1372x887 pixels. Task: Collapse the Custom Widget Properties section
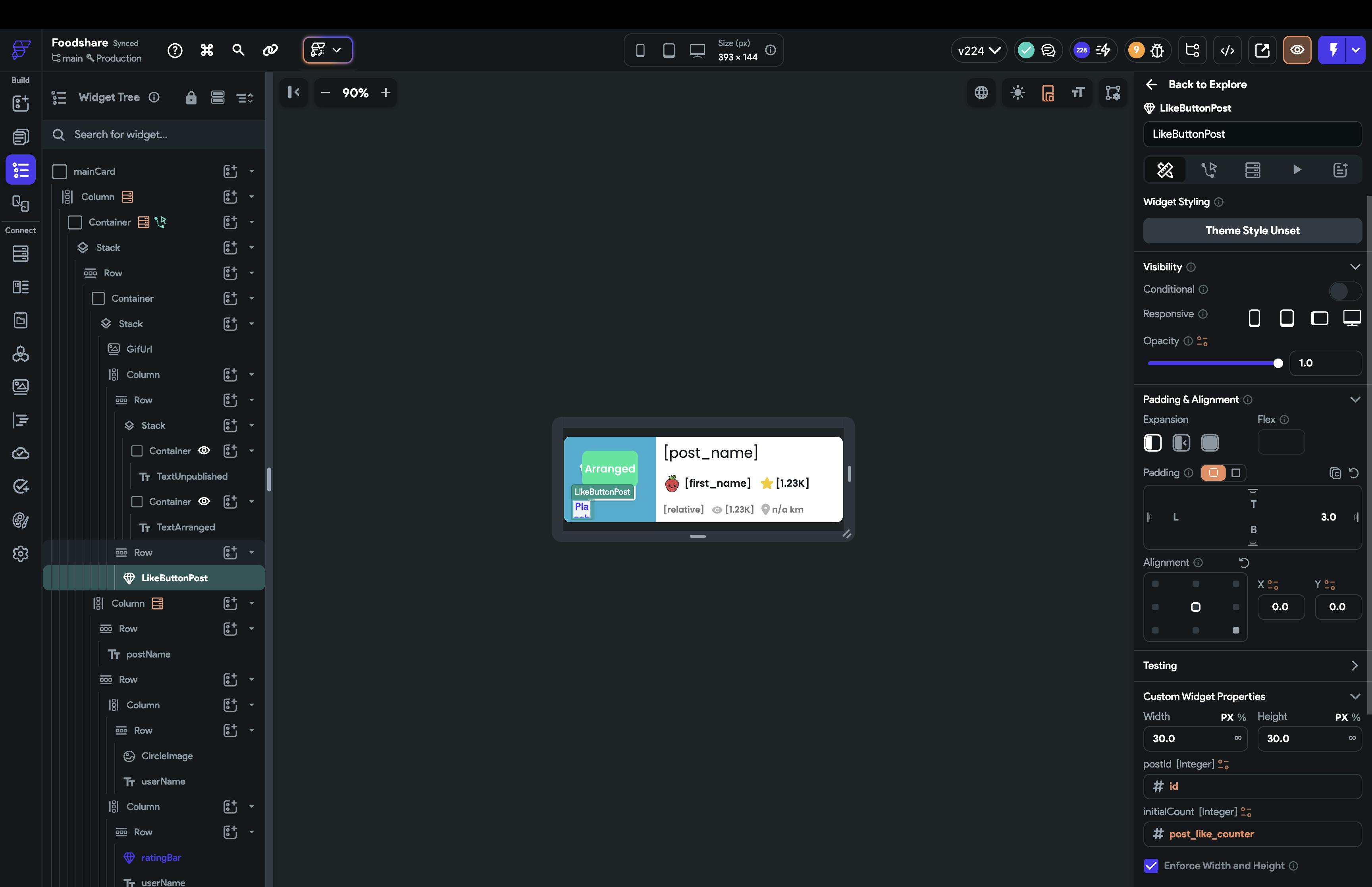pyautogui.click(x=1355, y=696)
